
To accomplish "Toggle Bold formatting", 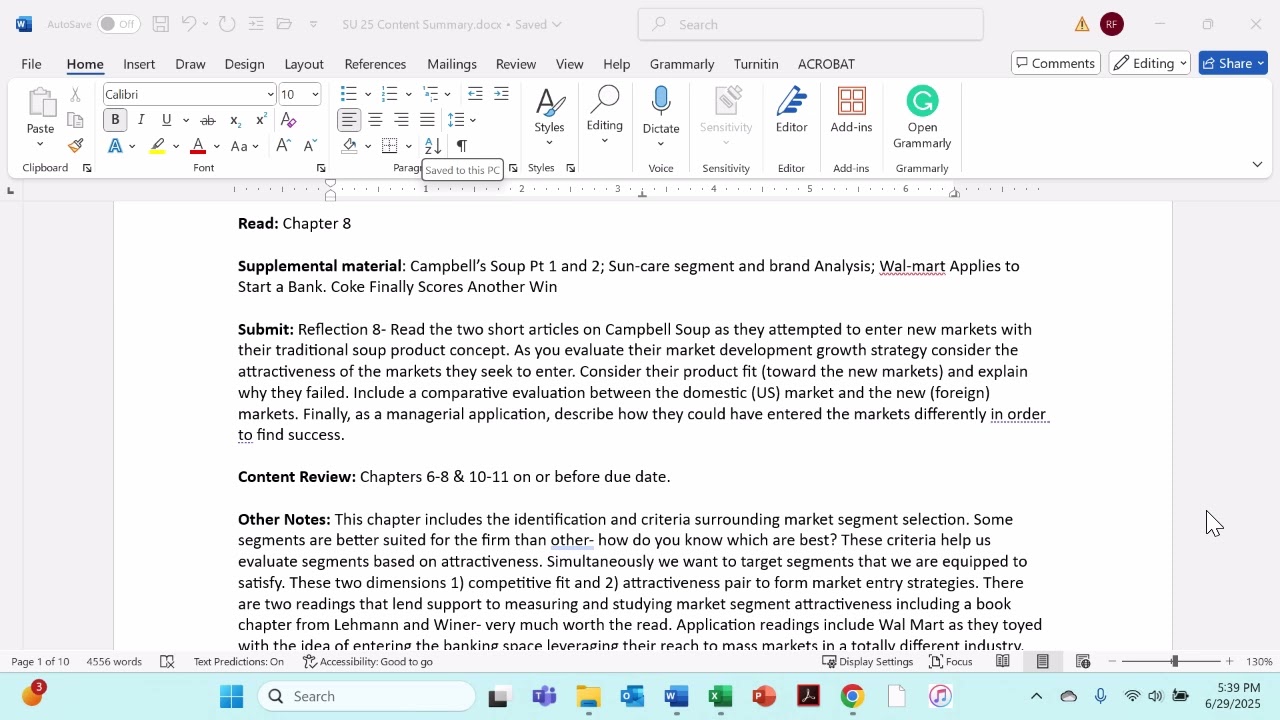I will 115,120.
